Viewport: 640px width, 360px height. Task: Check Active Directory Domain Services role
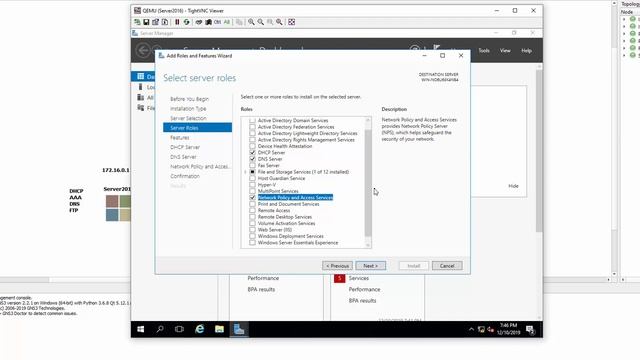[252, 120]
